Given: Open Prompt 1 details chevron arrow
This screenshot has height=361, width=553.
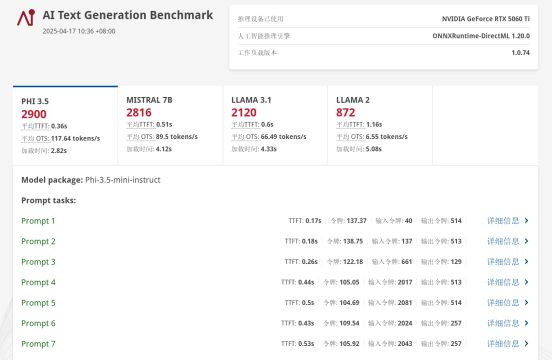Looking at the screenshot, I should [527, 221].
